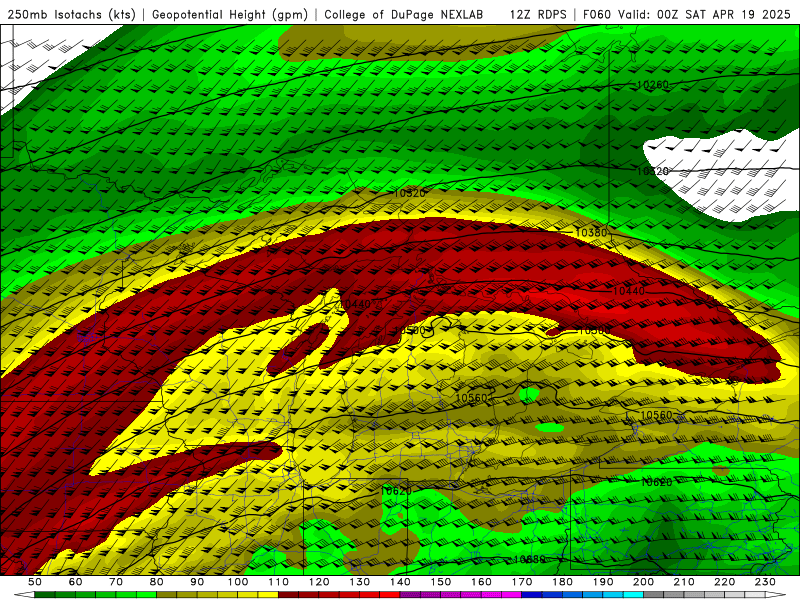Click the bright yellow swatch just before 110
The width and height of the screenshot is (800, 600).
coord(268,595)
